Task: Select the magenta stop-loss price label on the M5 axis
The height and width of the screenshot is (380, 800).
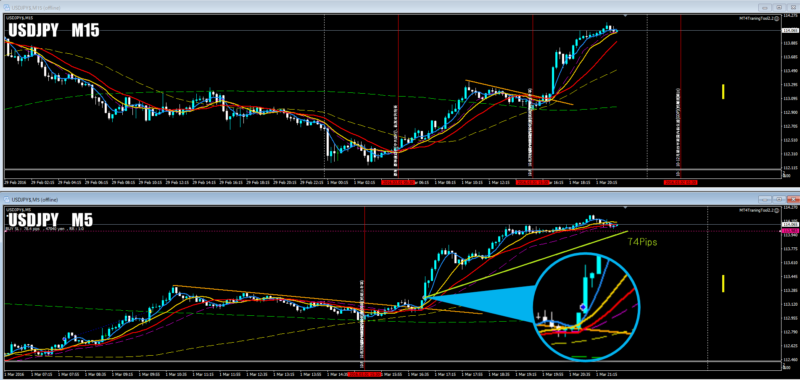Action: (789, 231)
